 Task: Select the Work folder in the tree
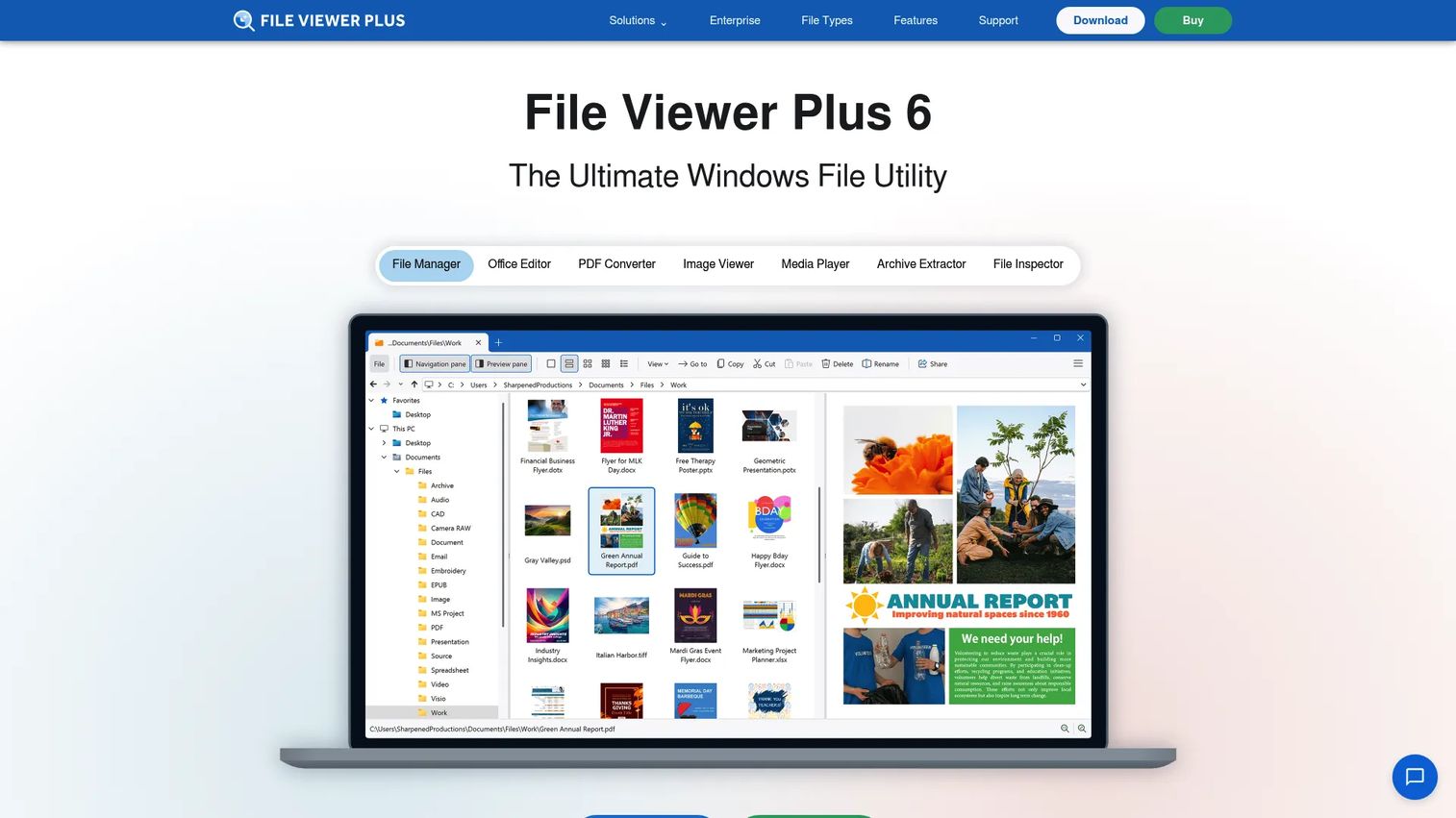(433, 712)
